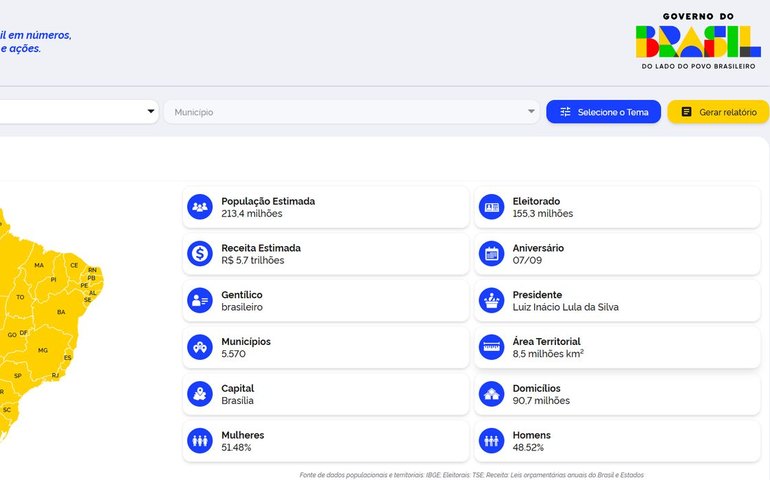Click the Gerar relatório button

(x=718, y=112)
